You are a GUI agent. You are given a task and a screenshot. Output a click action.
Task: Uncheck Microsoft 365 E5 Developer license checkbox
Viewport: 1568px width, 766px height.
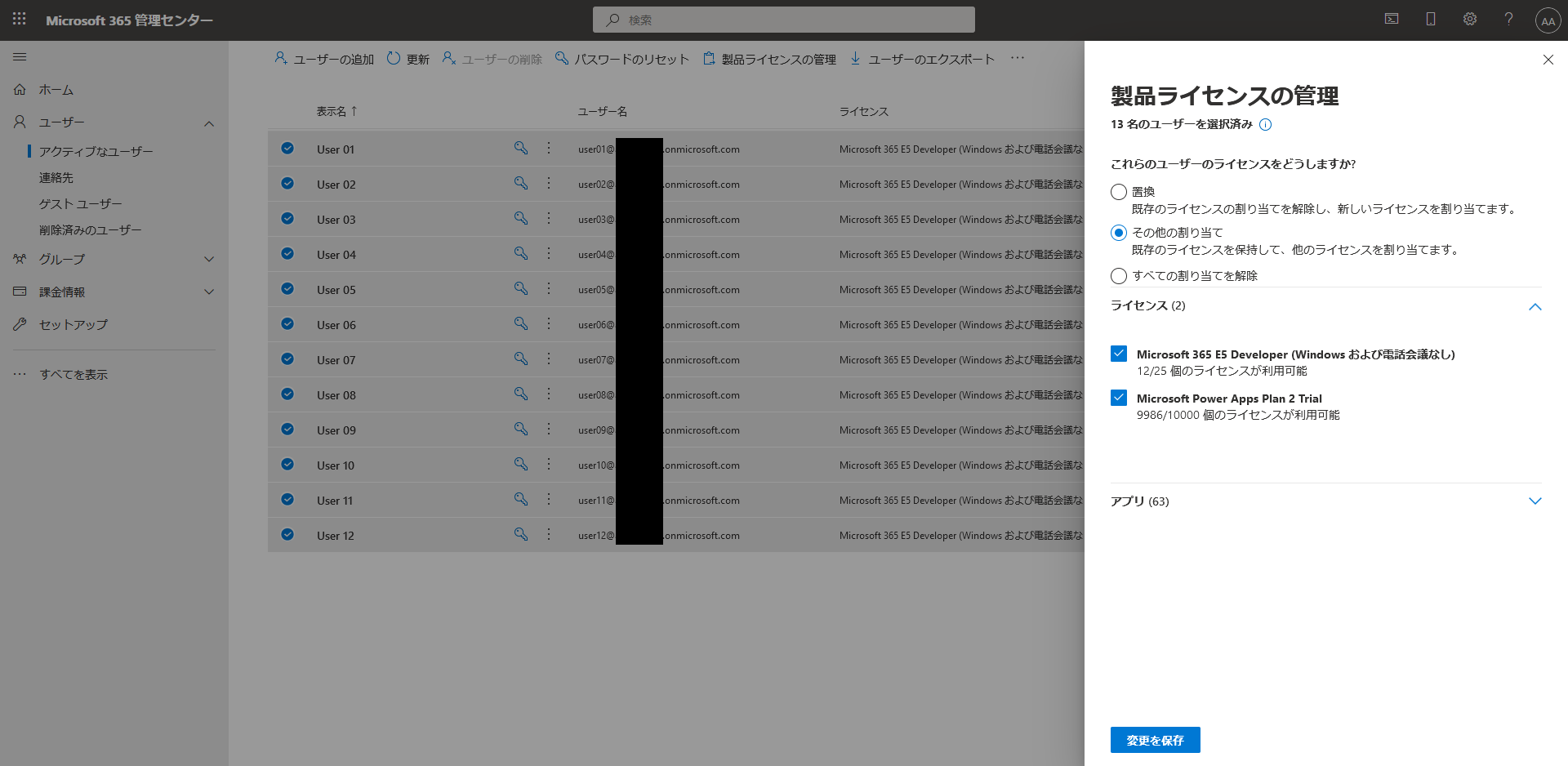tap(1119, 354)
